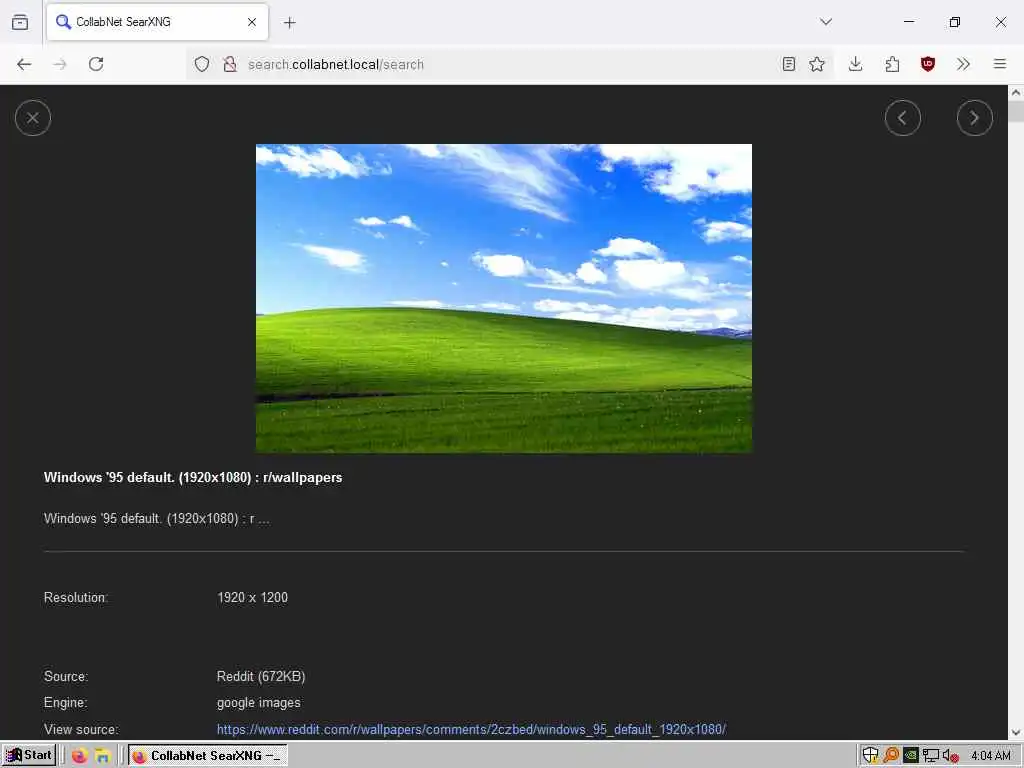Open uBlock Origin extension
This screenshot has height=768, width=1024.
(928, 64)
